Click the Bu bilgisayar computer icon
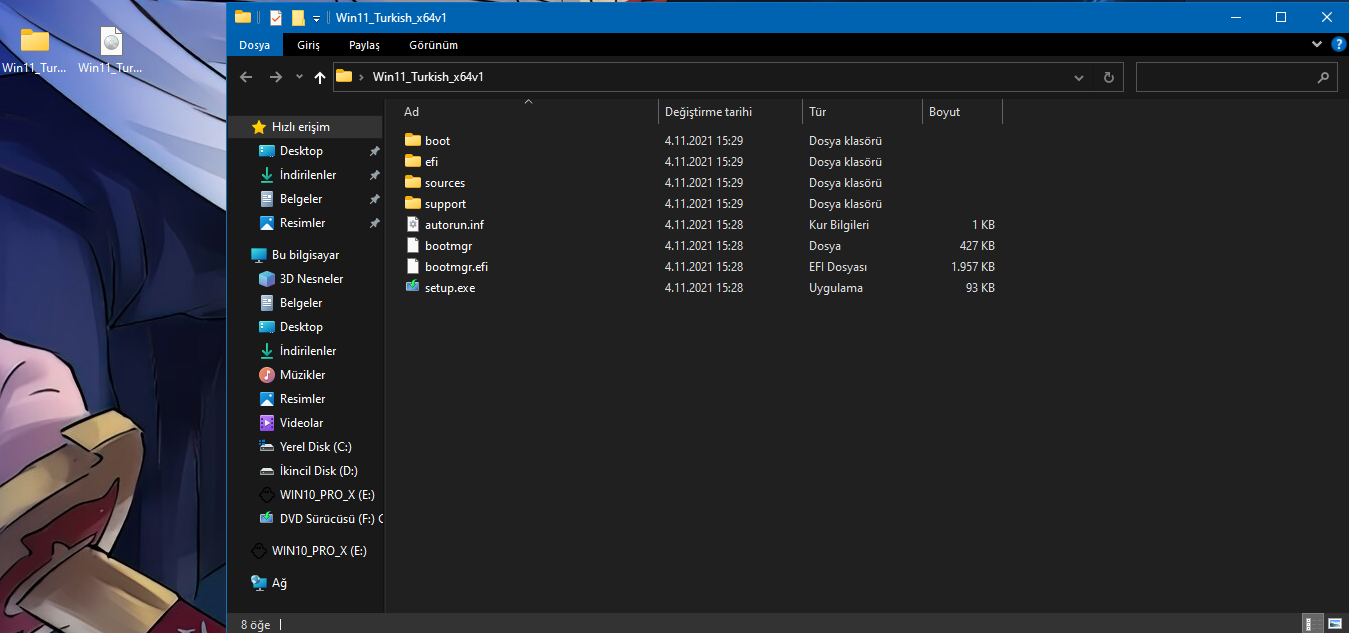 point(259,255)
